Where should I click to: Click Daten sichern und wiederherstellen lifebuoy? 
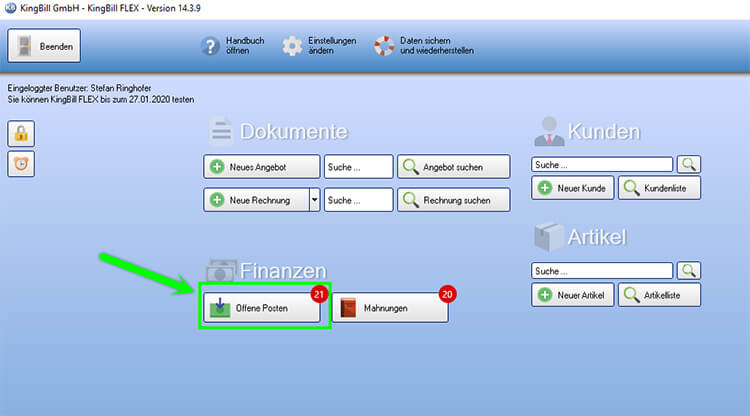(384, 46)
